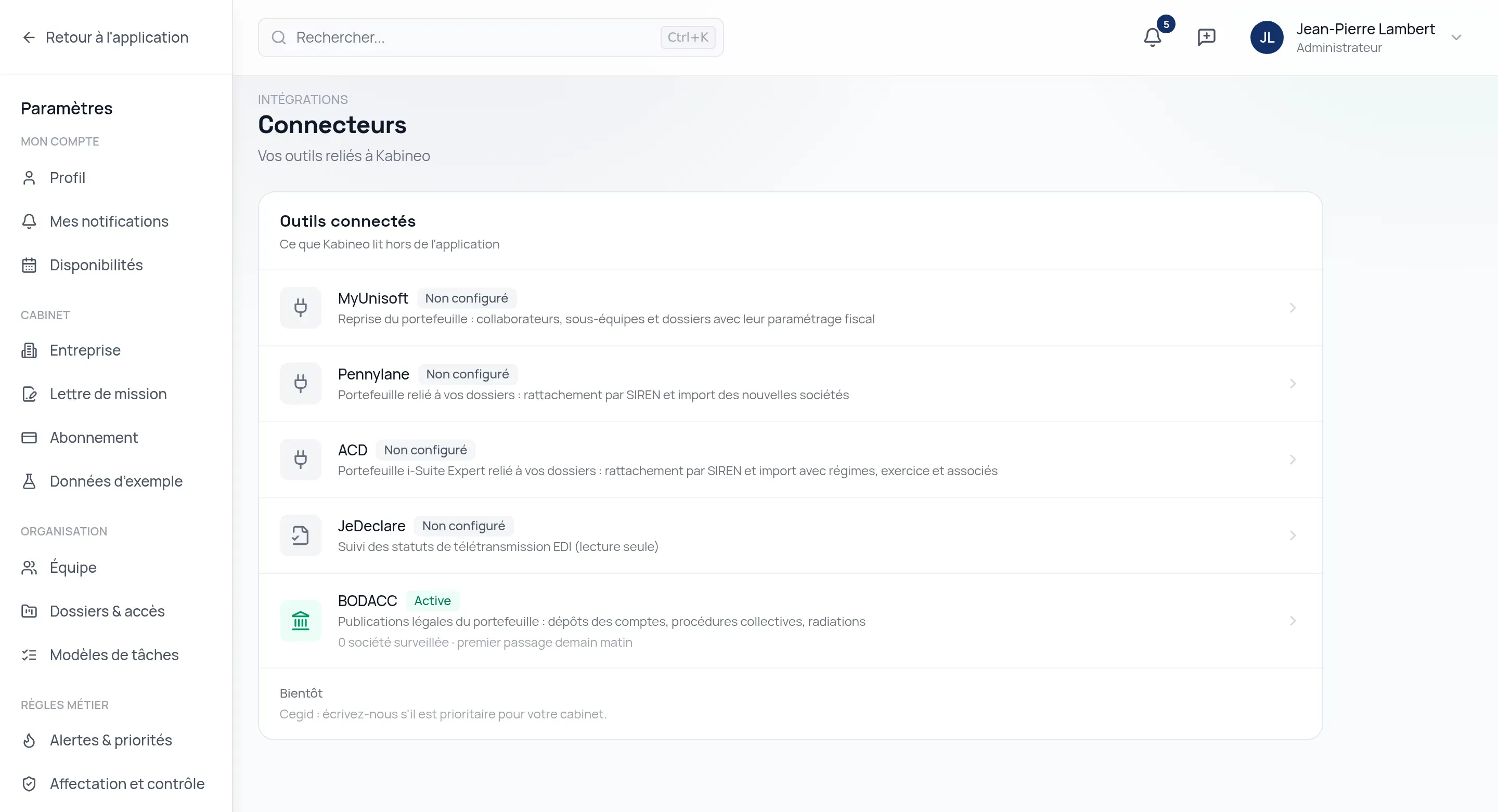Click the MyUnisoft plug icon
Viewport: 1498px width, 812px height.
(301, 307)
